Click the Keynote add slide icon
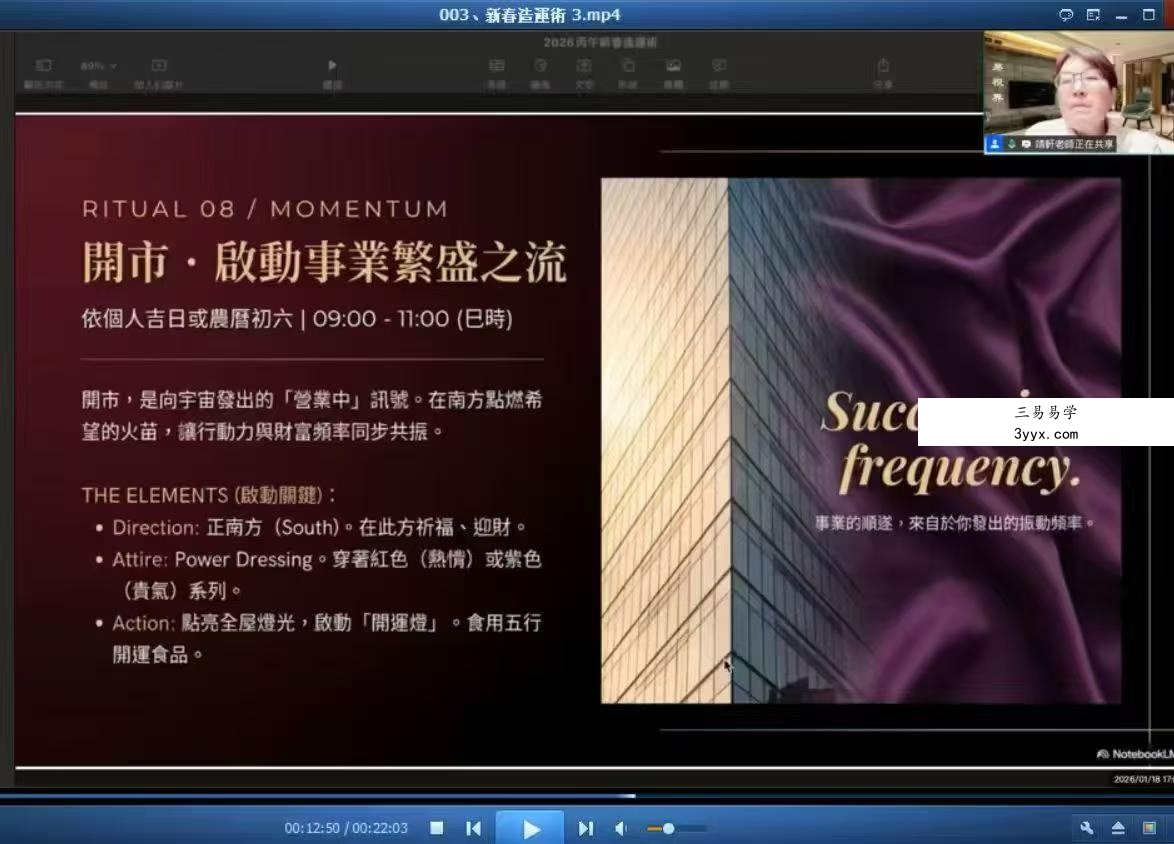 click(x=159, y=66)
